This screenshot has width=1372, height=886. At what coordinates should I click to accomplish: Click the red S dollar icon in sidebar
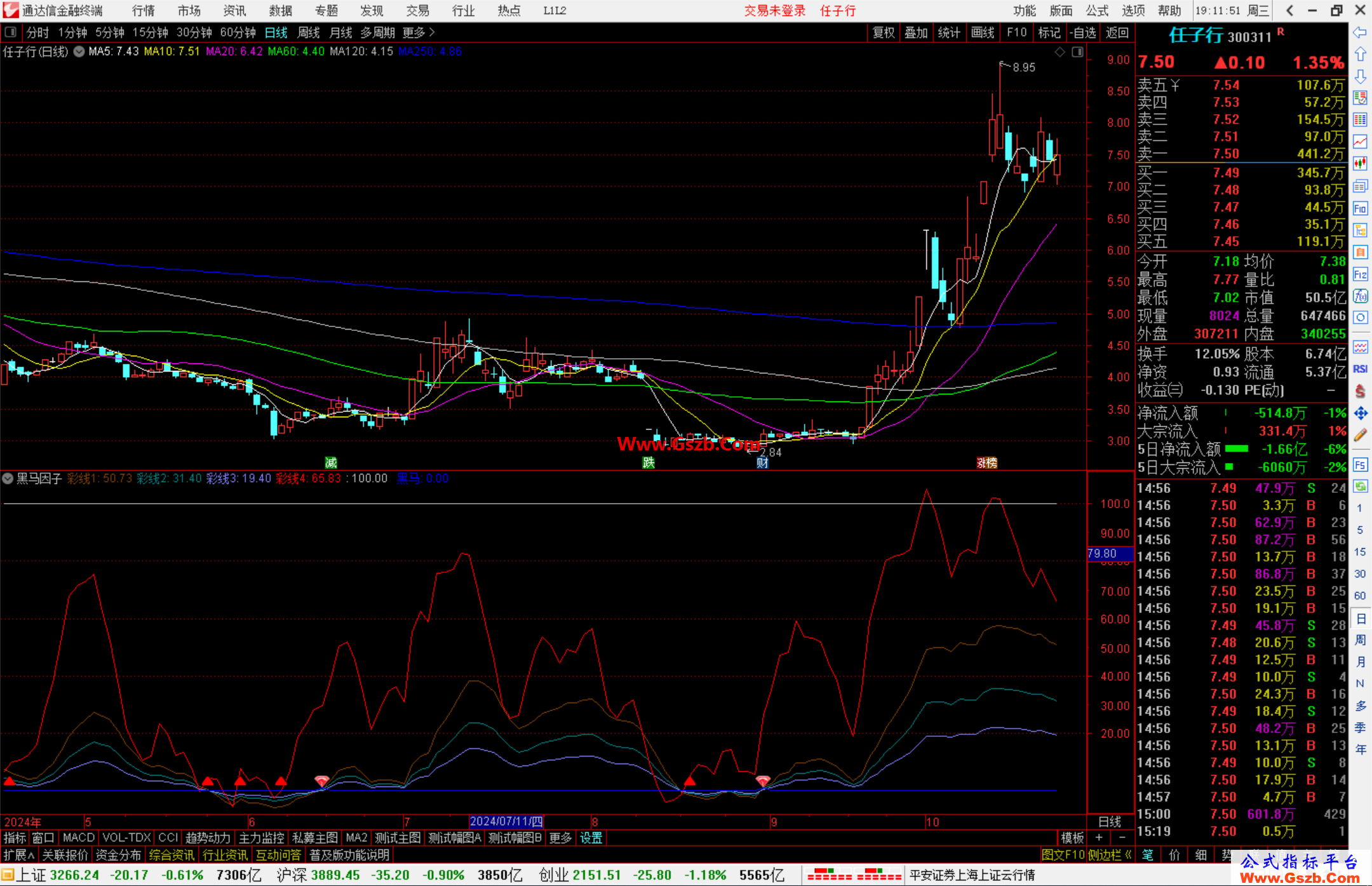coord(1360,391)
